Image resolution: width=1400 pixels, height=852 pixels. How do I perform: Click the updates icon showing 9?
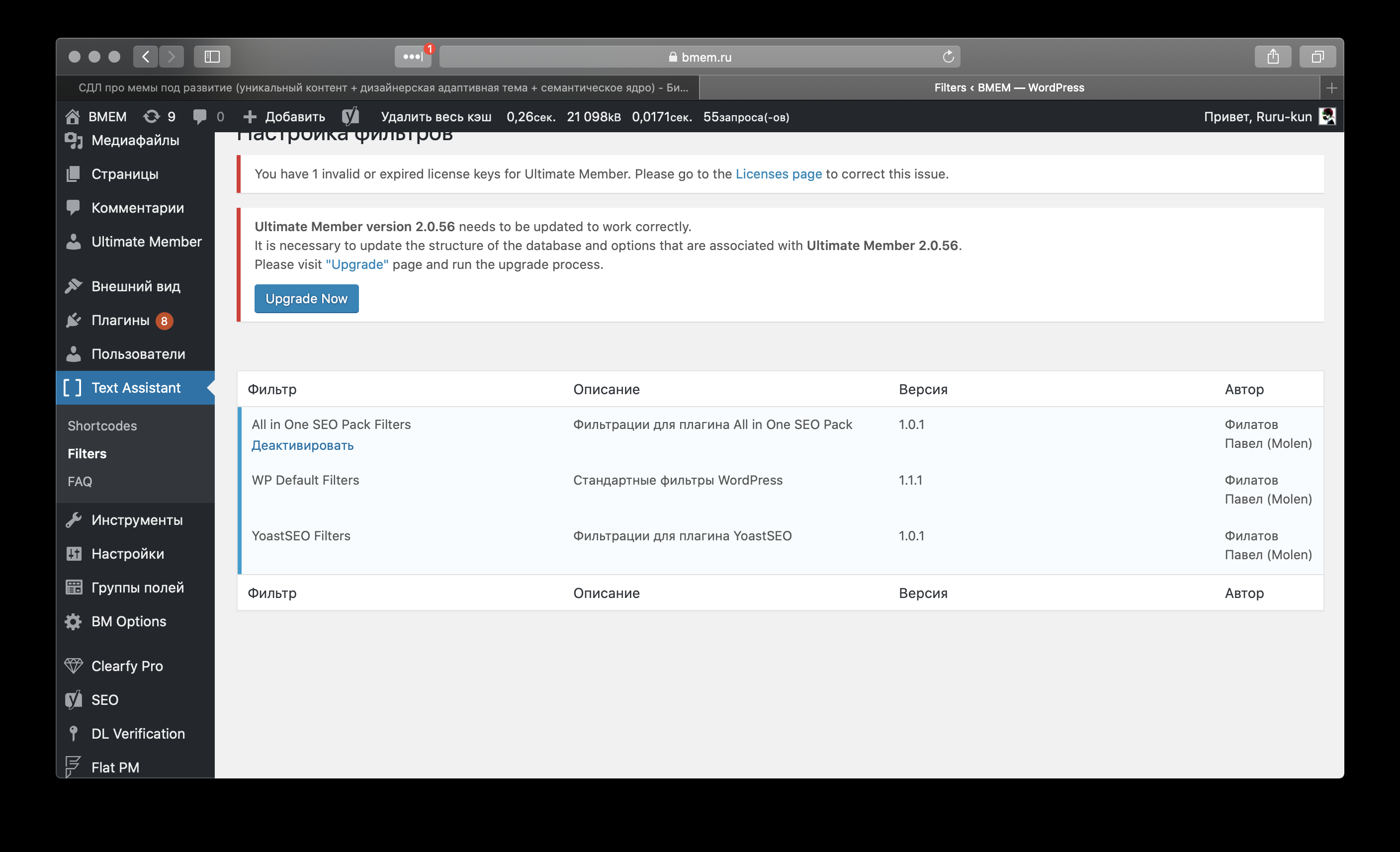(159, 116)
